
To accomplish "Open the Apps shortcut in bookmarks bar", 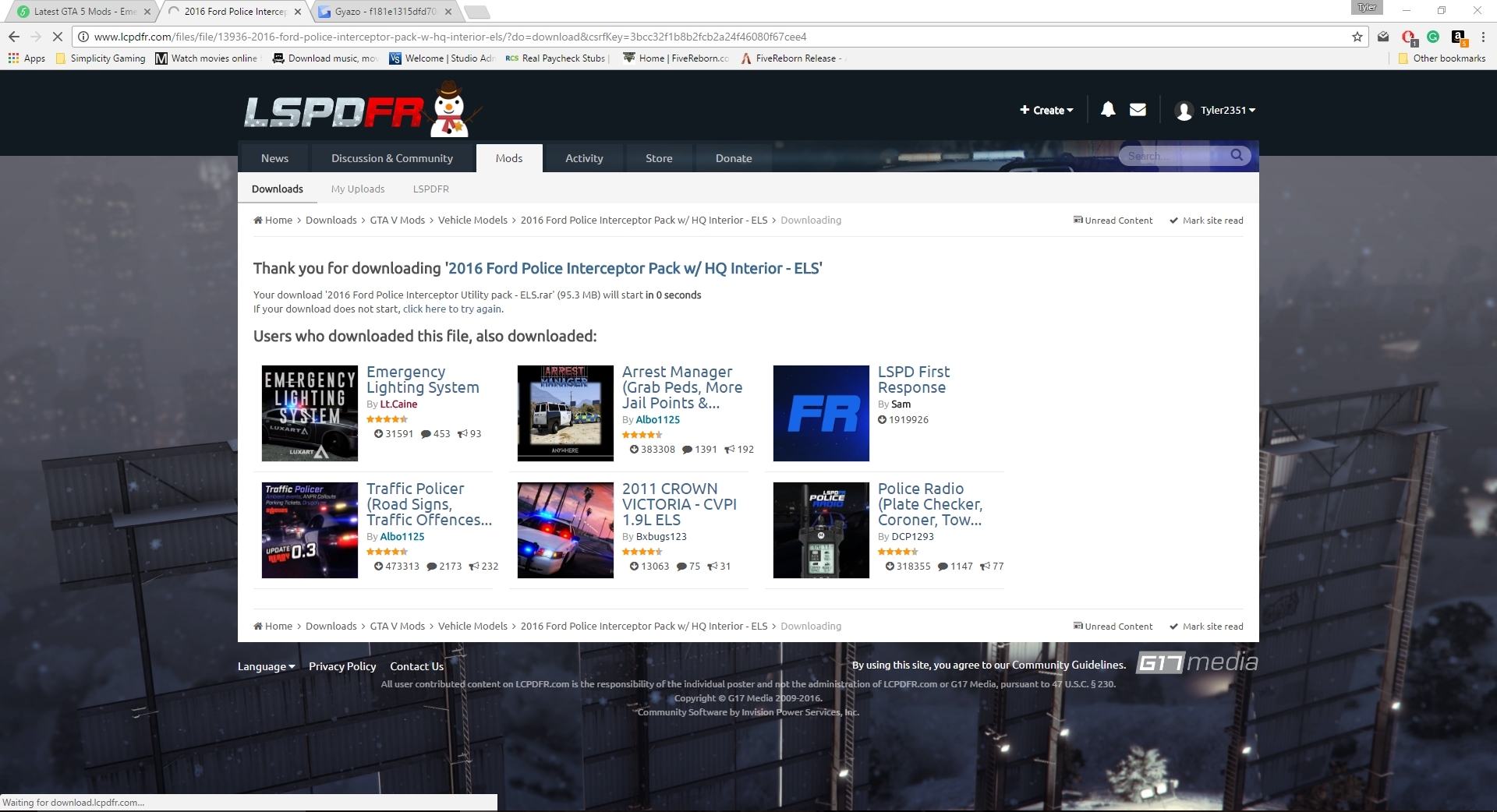I will click(27, 58).
